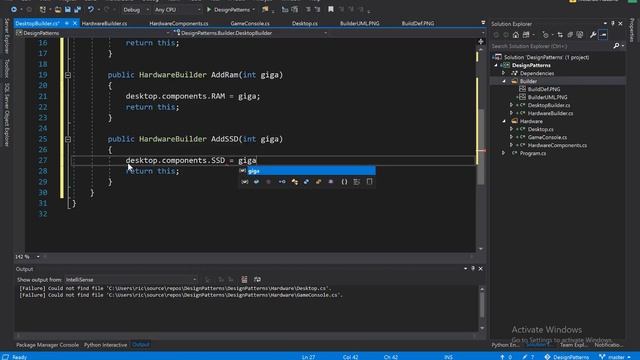The height and width of the screenshot is (360, 640).
Task: Collapse the DesignPatterns project node
Action: click(x=496, y=65)
